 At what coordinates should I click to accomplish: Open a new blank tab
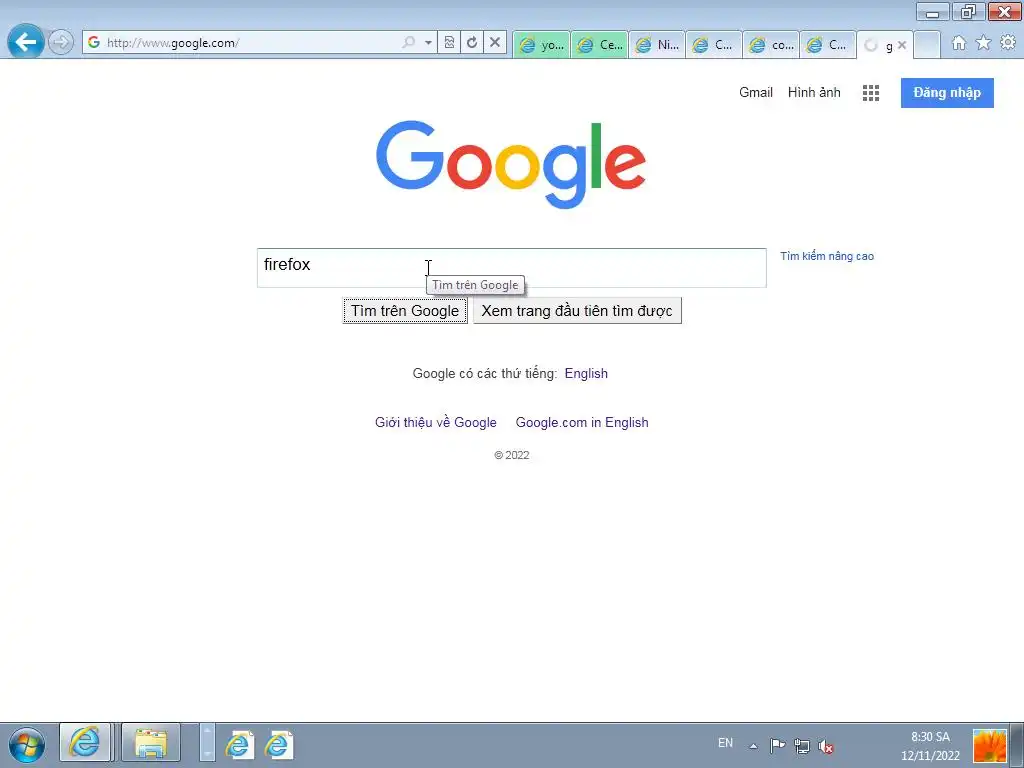click(x=927, y=45)
